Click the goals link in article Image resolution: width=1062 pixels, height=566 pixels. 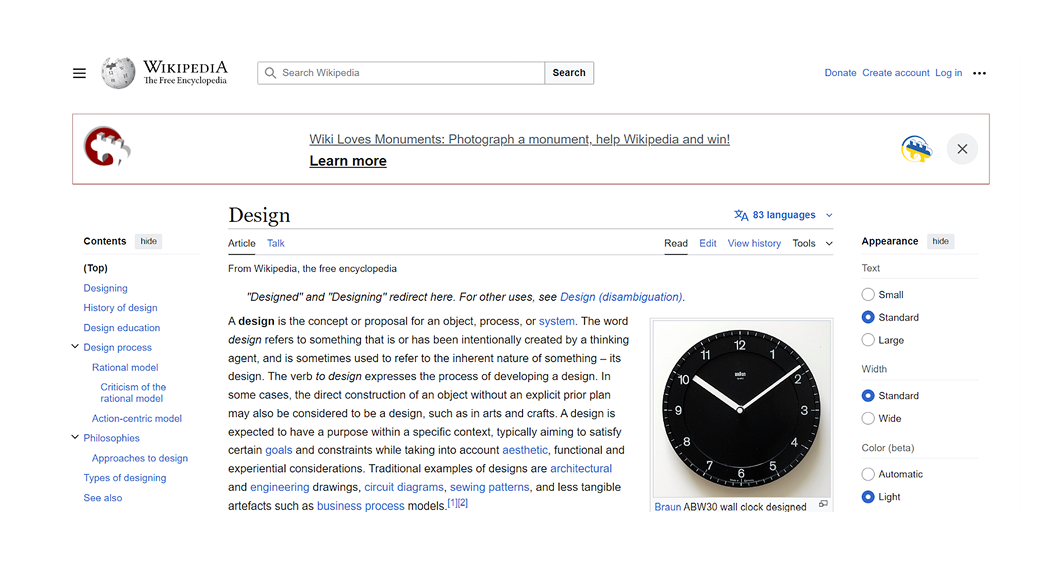click(x=278, y=450)
